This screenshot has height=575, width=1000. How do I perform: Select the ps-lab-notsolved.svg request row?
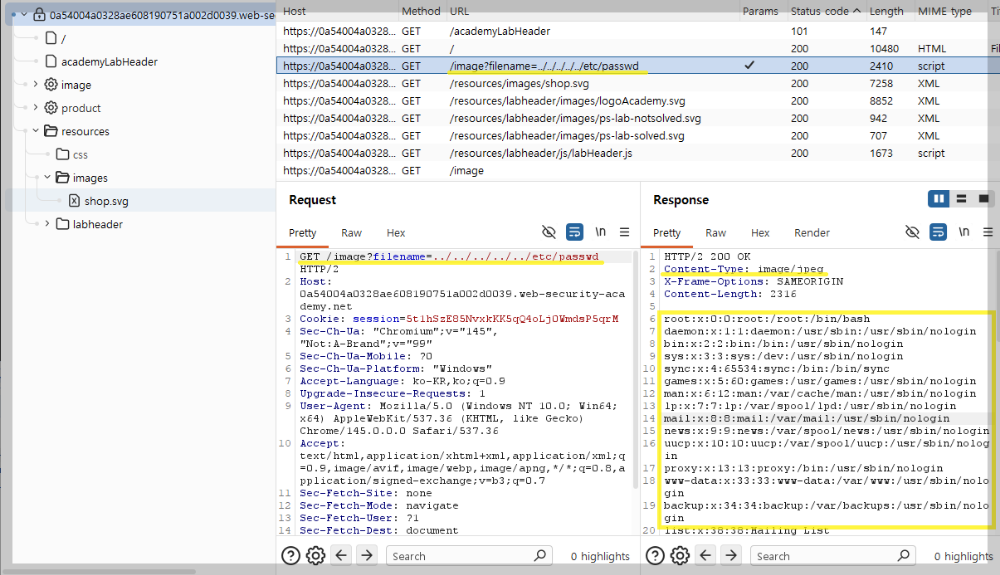(638, 118)
